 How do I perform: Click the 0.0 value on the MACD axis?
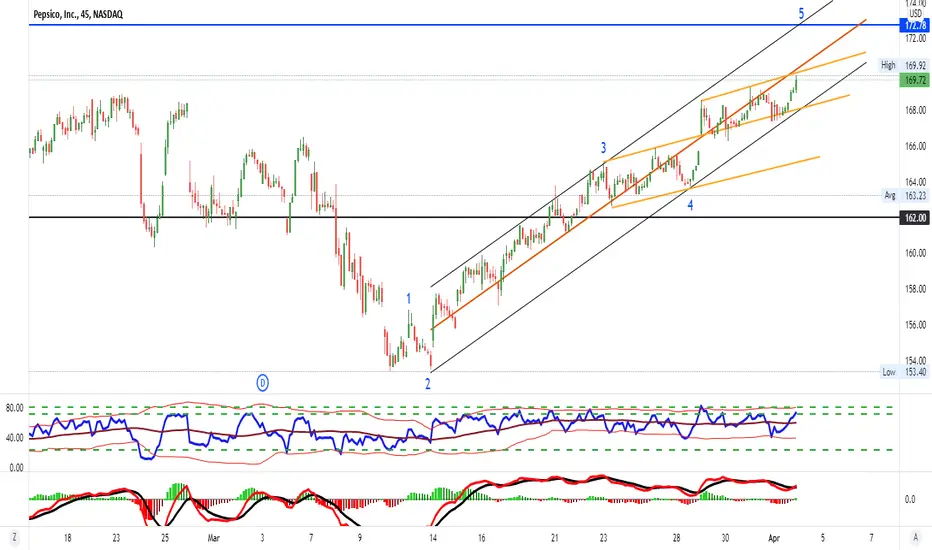click(910, 499)
